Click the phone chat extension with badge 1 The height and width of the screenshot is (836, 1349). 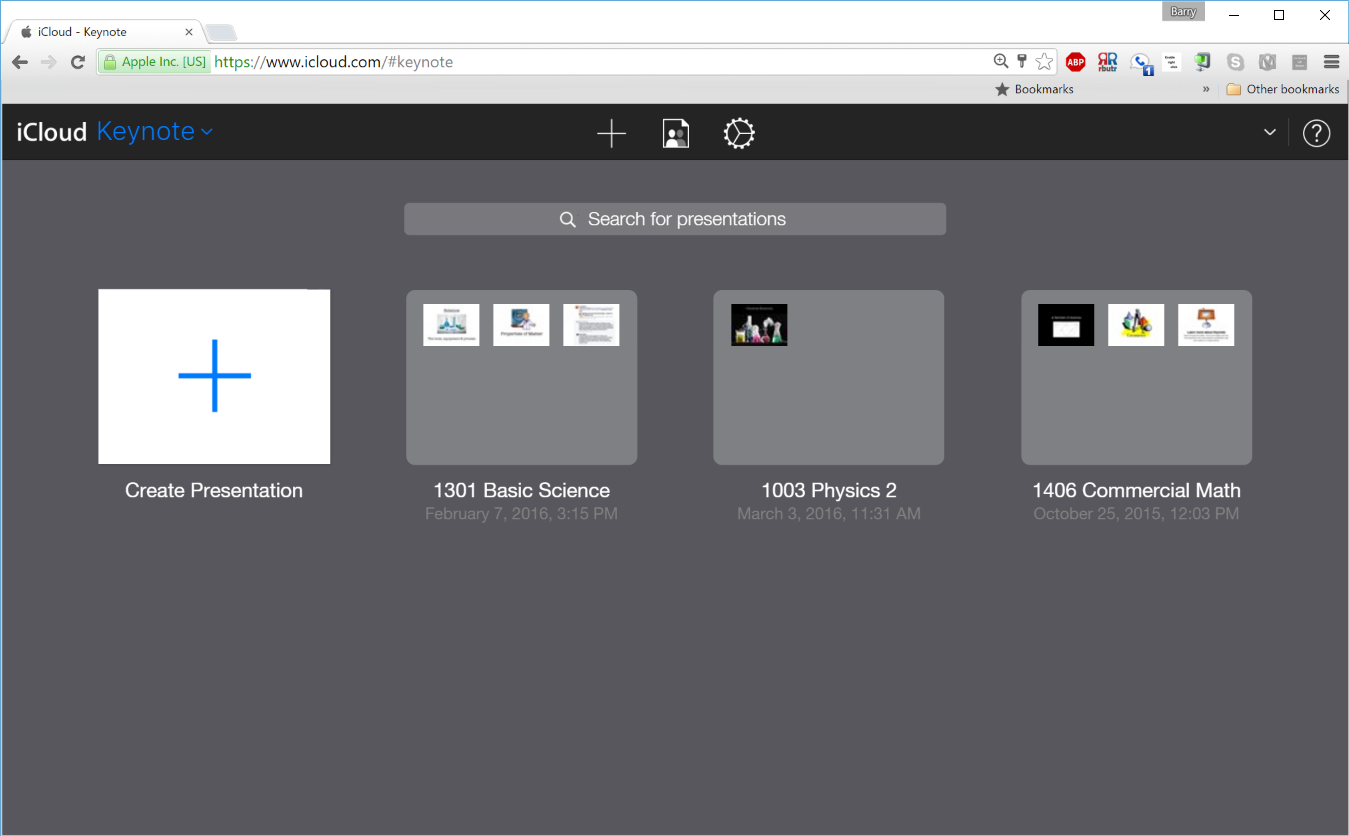(x=1141, y=63)
